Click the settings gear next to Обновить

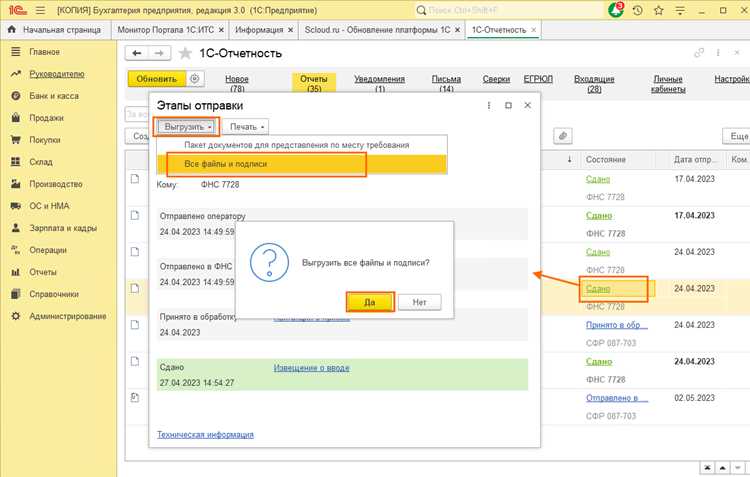point(195,78)
